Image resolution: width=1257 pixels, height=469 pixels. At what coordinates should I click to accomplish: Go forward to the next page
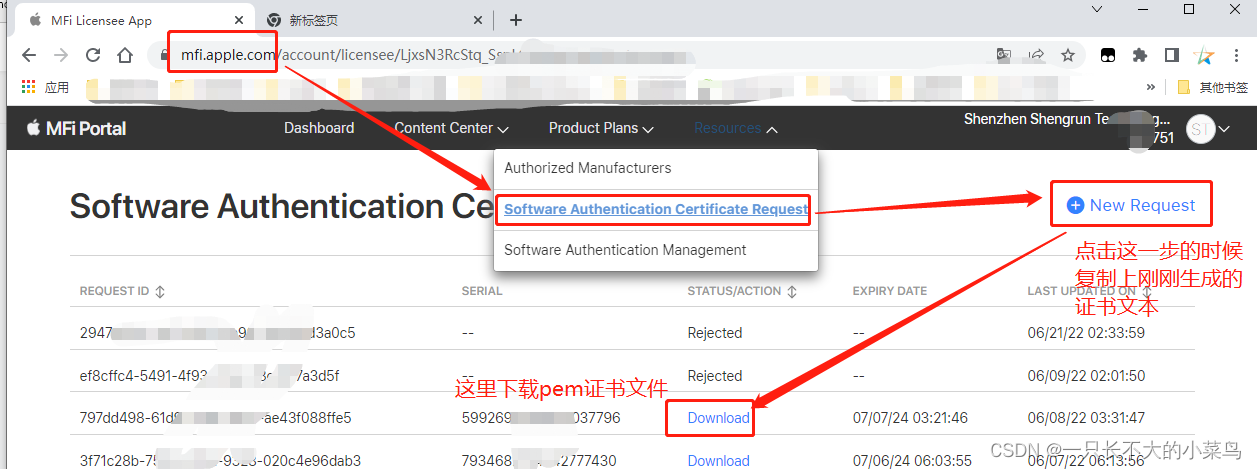click(60, 55)
